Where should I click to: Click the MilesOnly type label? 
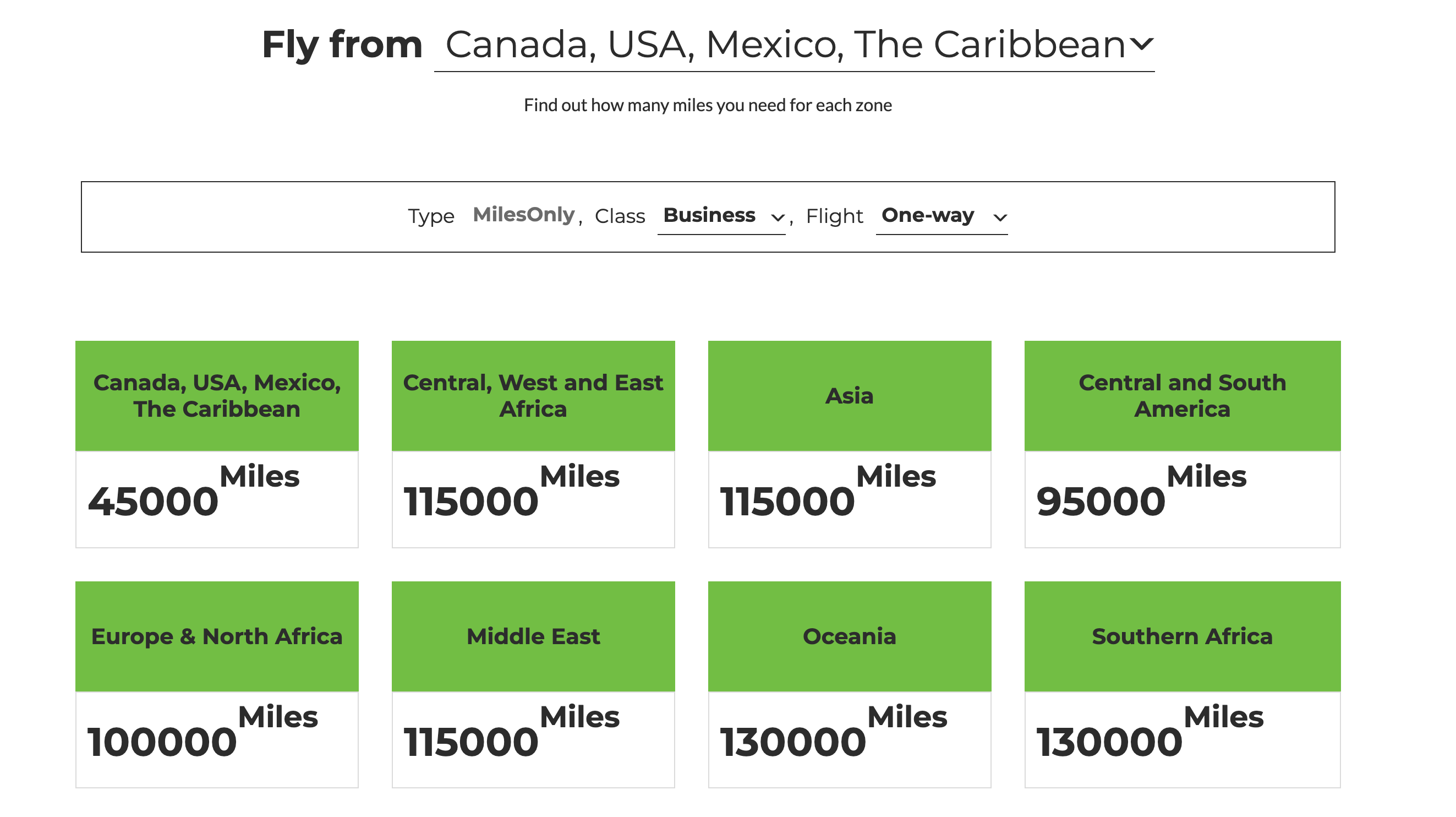[523, 215]
